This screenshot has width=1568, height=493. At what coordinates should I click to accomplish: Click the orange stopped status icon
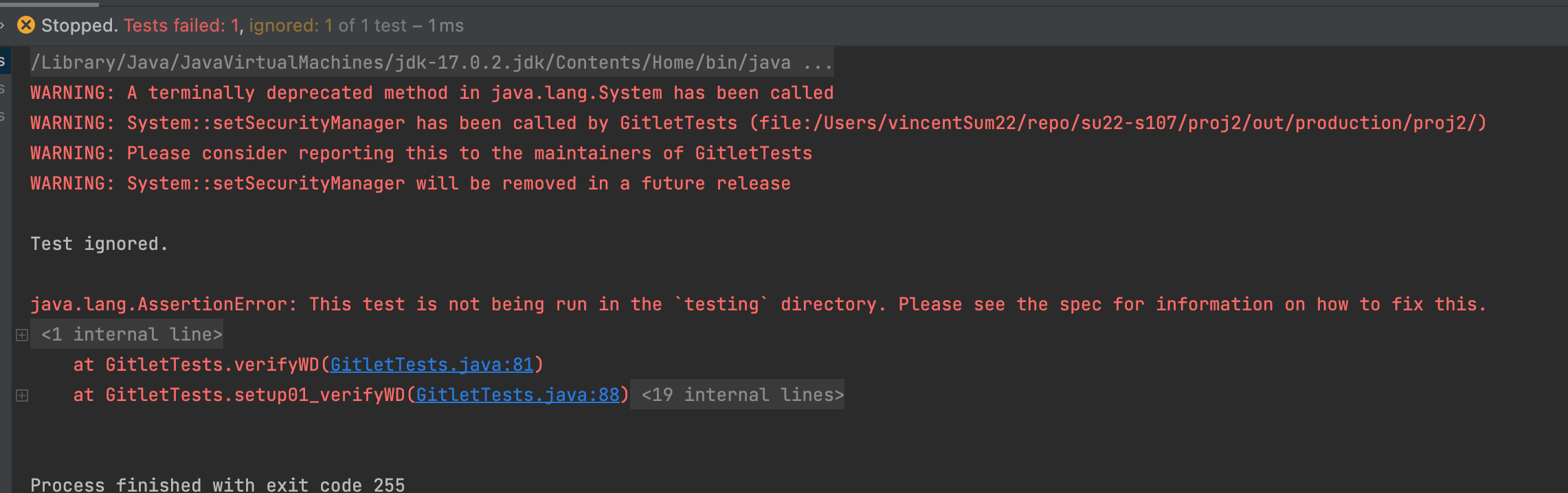coord(25,25)
